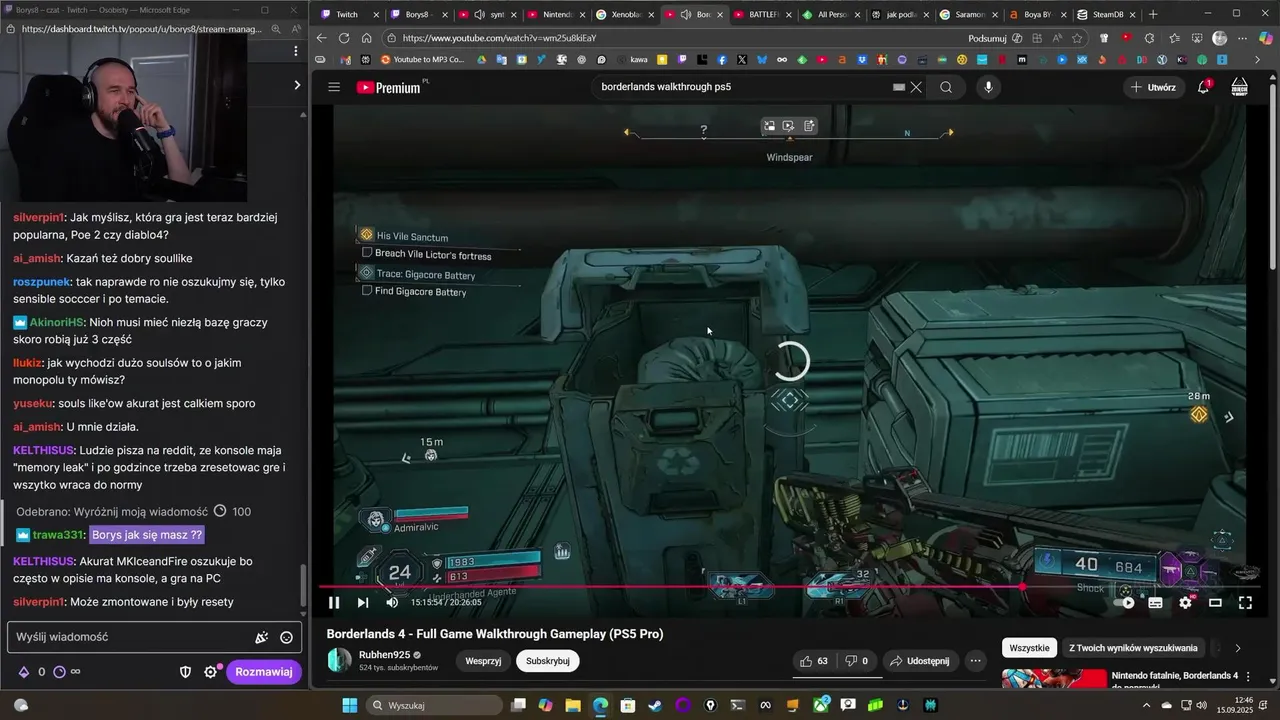Select the Wszystkie filter chip

click(1029, 648)
